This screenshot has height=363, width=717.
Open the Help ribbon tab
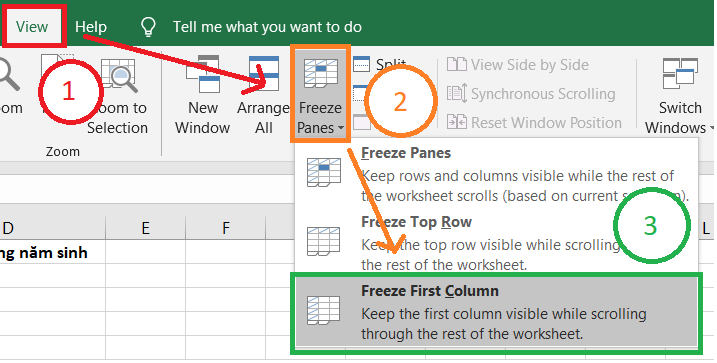91,27
